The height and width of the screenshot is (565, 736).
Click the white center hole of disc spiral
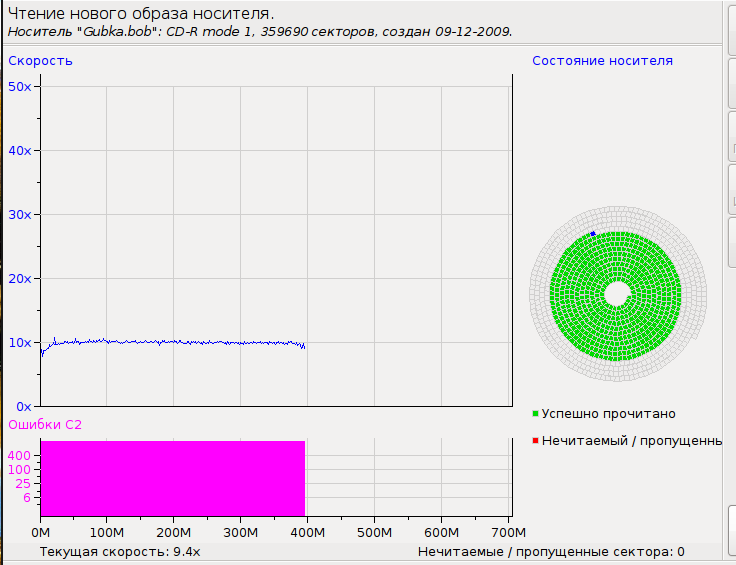click(618, 294)
